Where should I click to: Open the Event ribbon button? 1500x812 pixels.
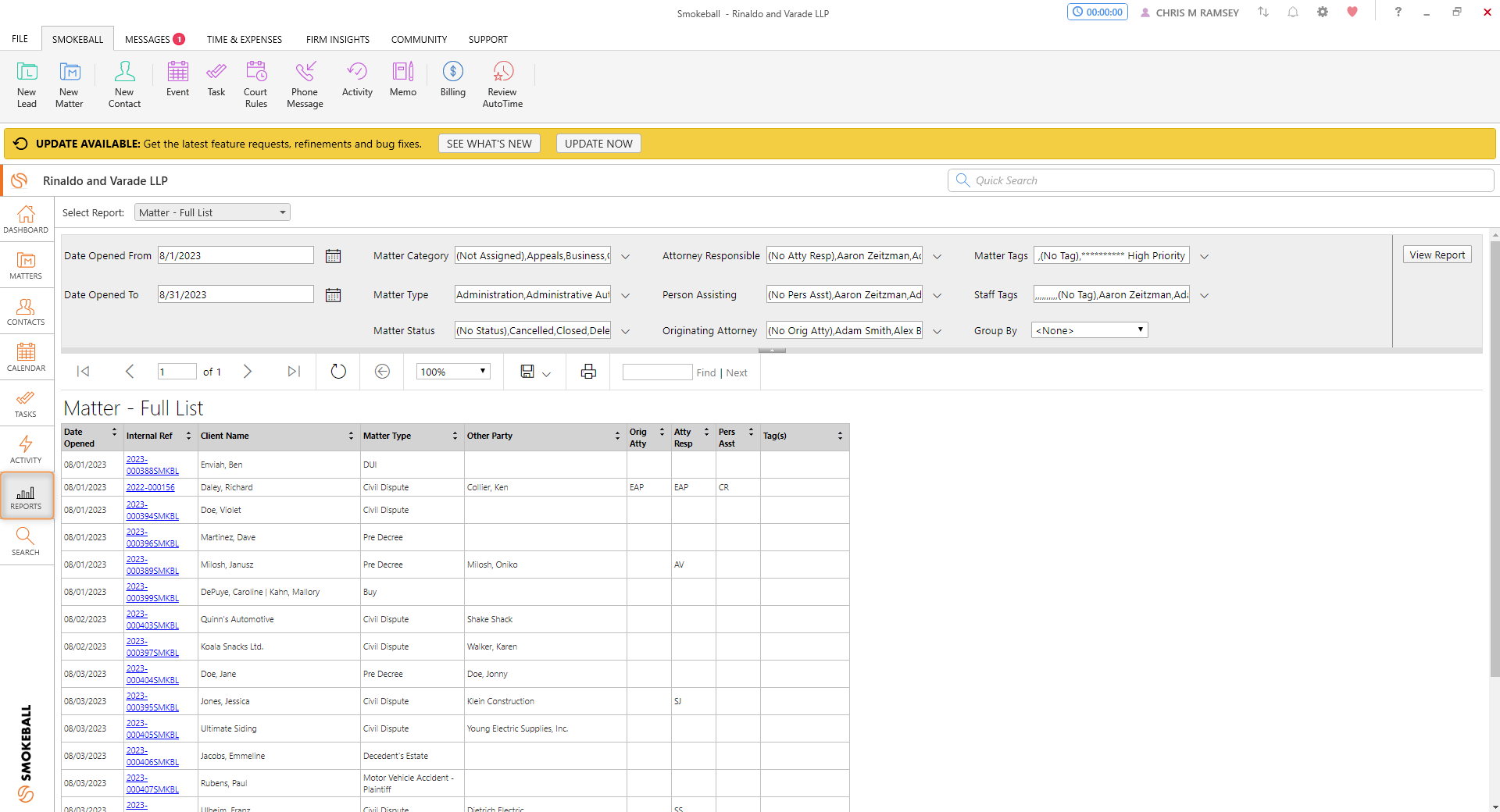tap(177, 79)
